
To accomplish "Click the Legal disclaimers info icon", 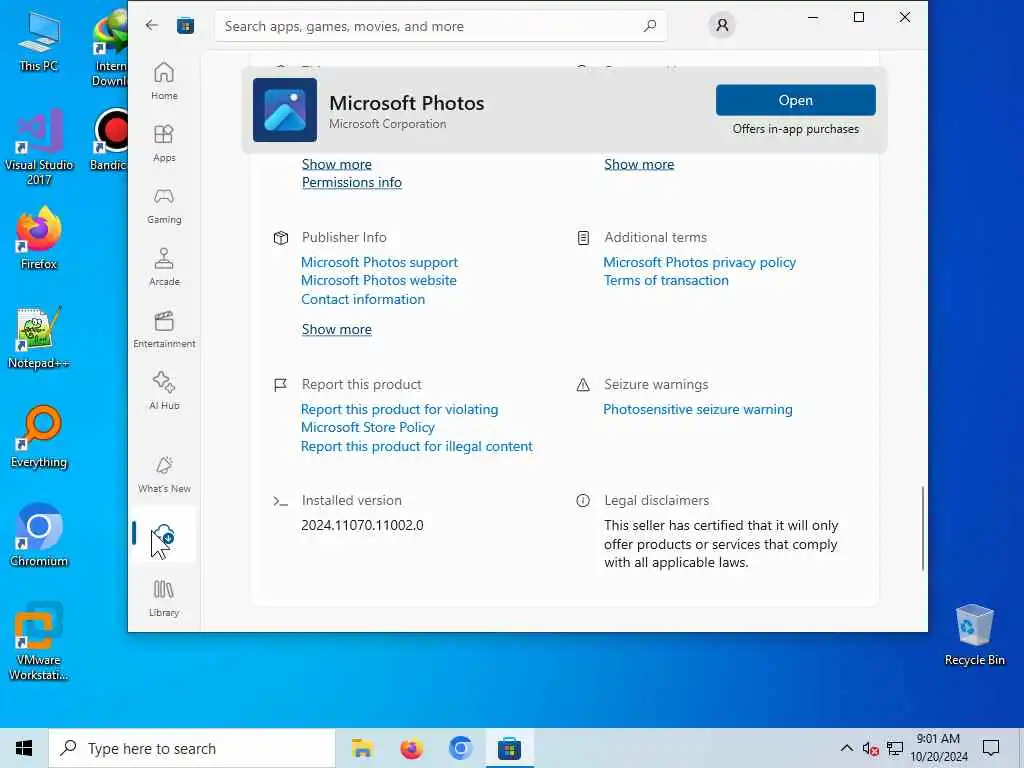I will 583,501.
